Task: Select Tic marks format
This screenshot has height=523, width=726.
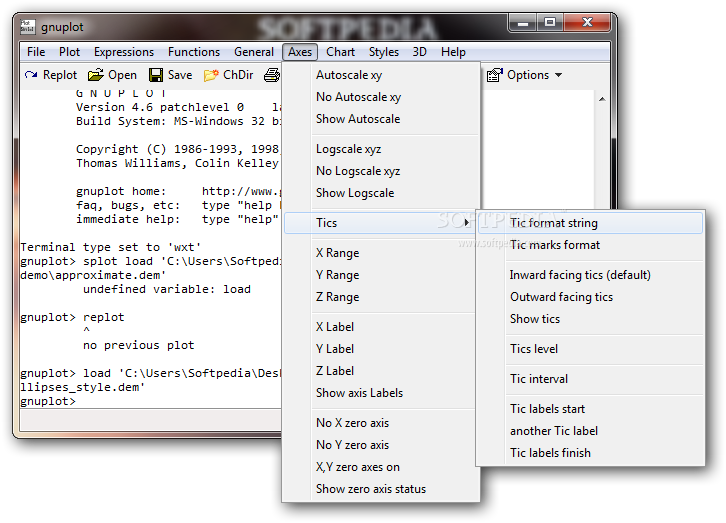Action: click(x=590, y=245)
